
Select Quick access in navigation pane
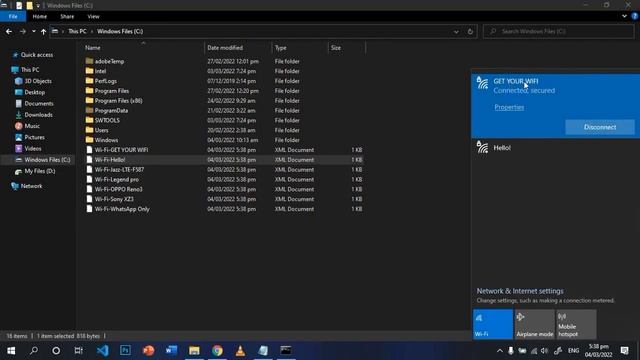coord(37,55)
